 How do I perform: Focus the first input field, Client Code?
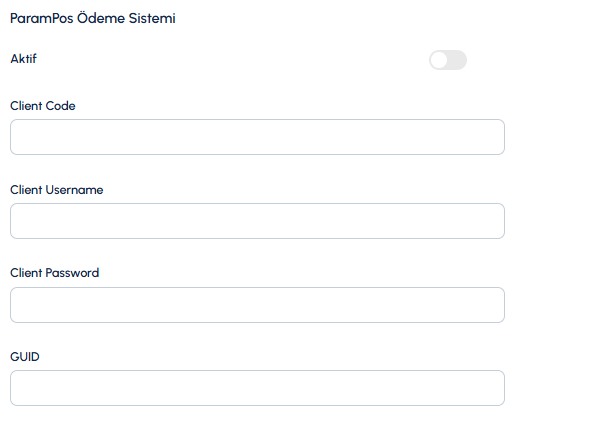tap(257, 137)
